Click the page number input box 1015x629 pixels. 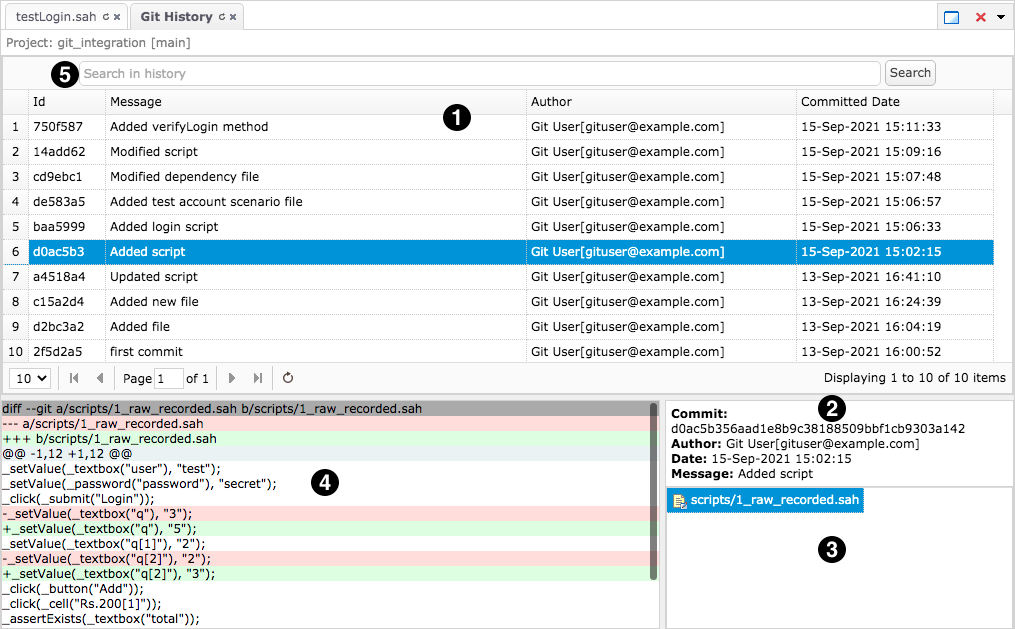pyautogui.click(x=169, y=378)
